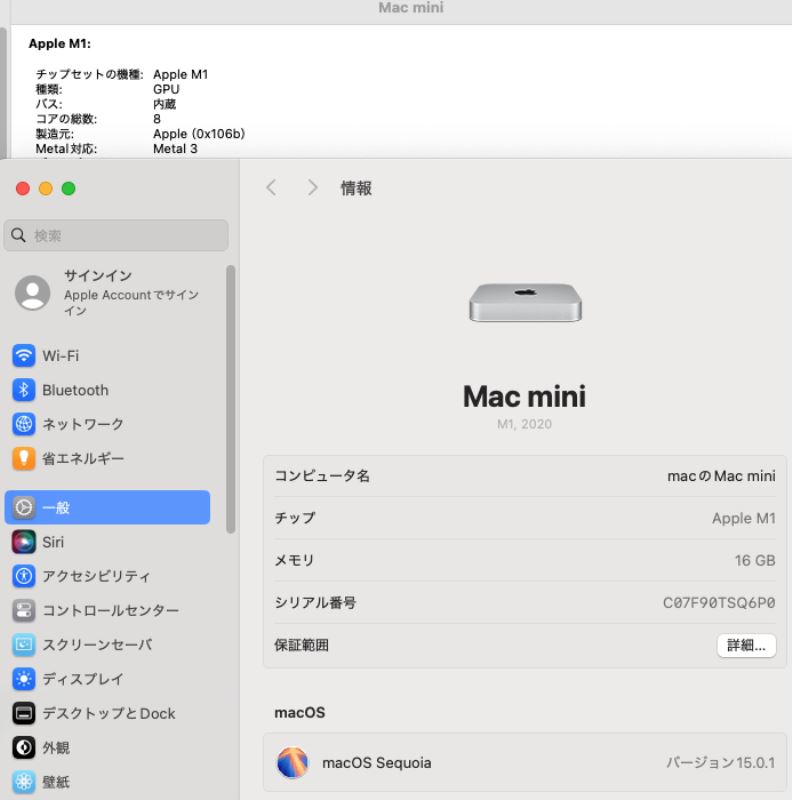Screen dimensions: 792x800
Task: Select the ネットワーク globe icon
Action: (x=23, y=424)
